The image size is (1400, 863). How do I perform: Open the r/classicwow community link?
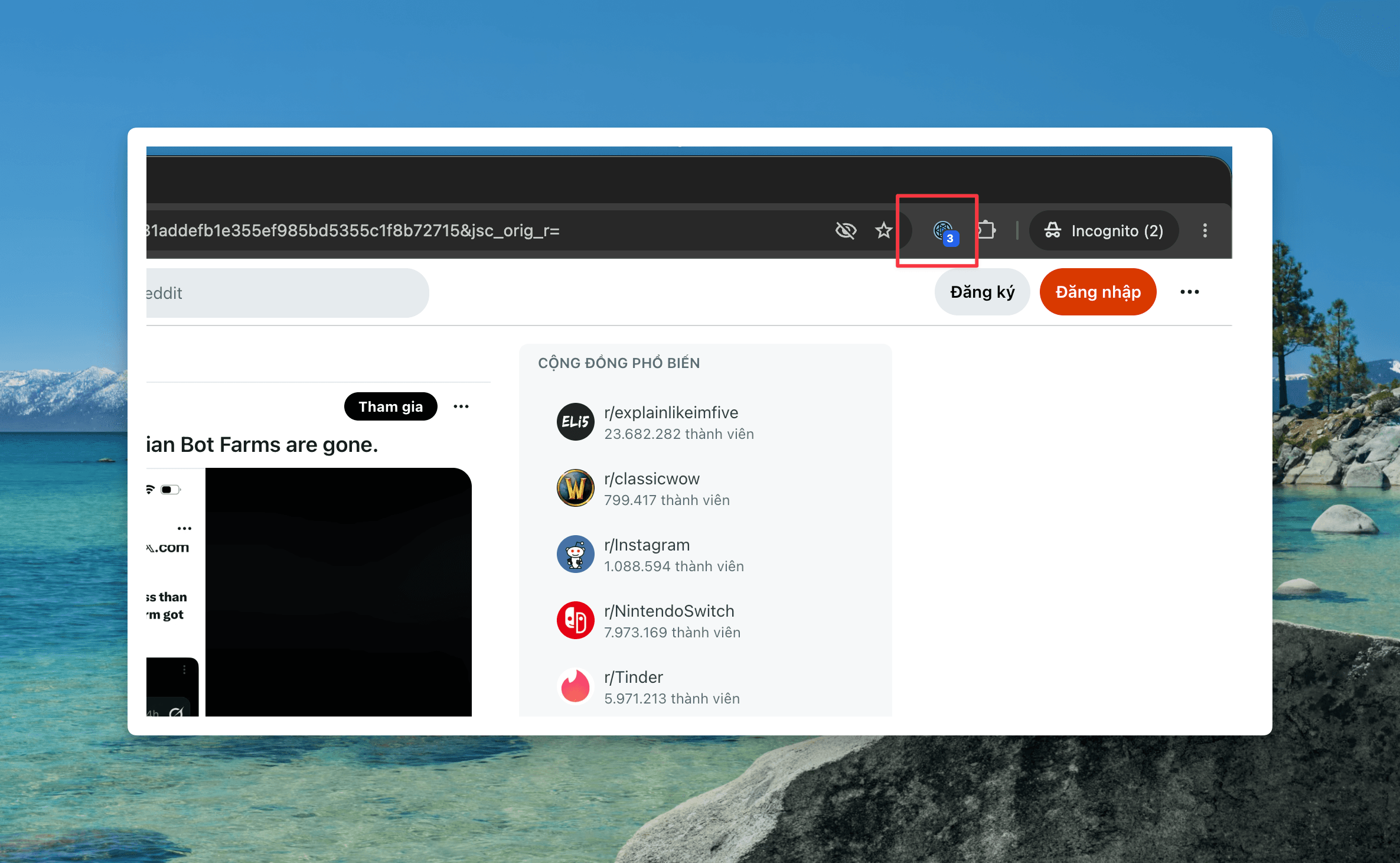[x=651, y=478]
